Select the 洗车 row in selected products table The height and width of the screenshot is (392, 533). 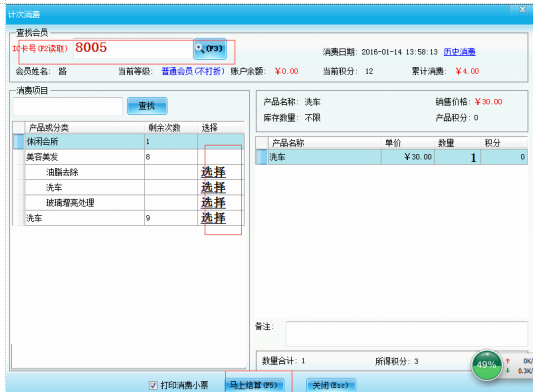point(391,157)
